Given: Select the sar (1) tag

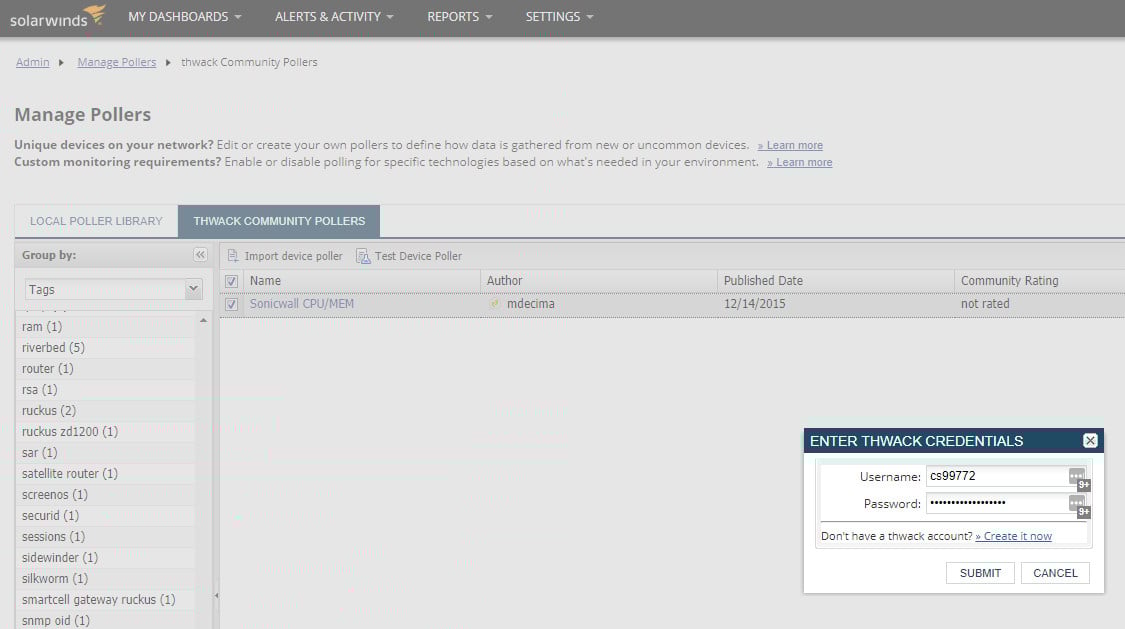Looking at the screenshot, I should 105,453.
